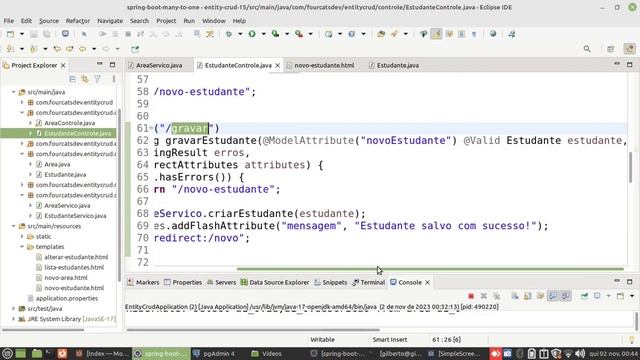Click the web browser globe toolbar icon
640x360 pixels.
coord(493,34)
